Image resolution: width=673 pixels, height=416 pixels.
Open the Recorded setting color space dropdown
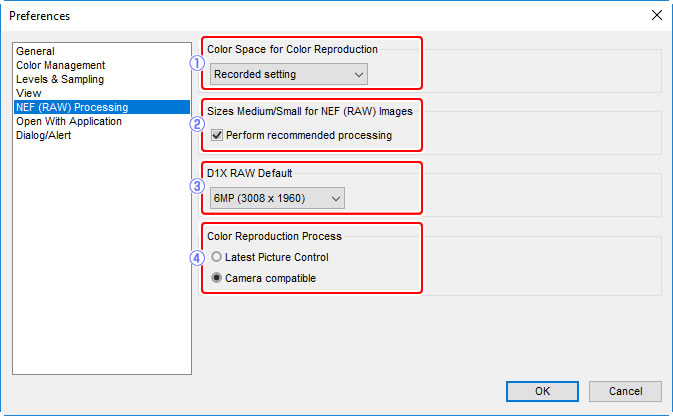click(288, 74)
